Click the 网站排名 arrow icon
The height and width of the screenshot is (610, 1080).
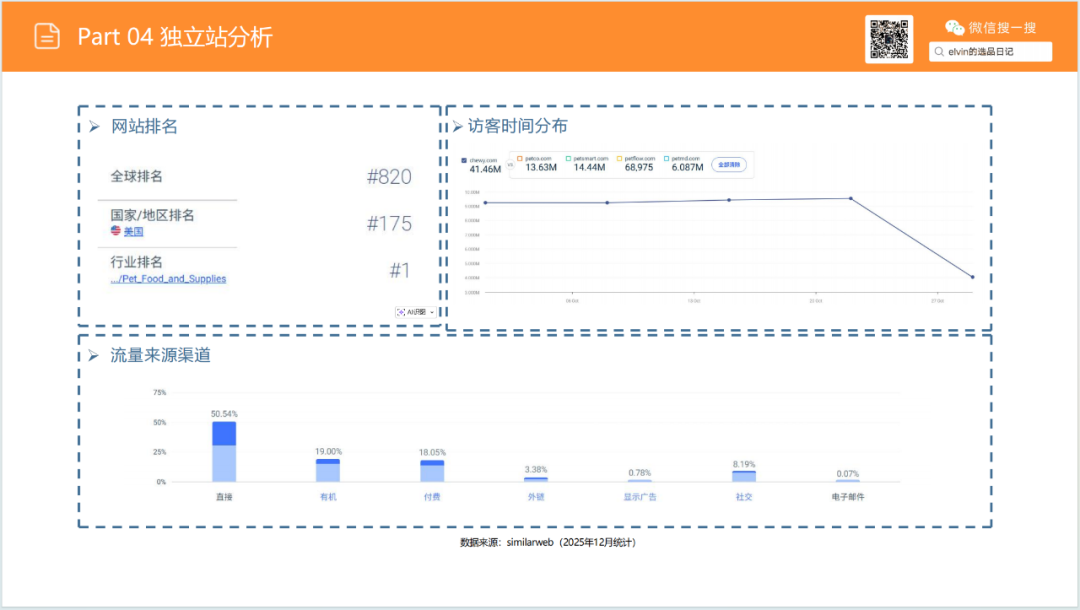pos(96,126)
